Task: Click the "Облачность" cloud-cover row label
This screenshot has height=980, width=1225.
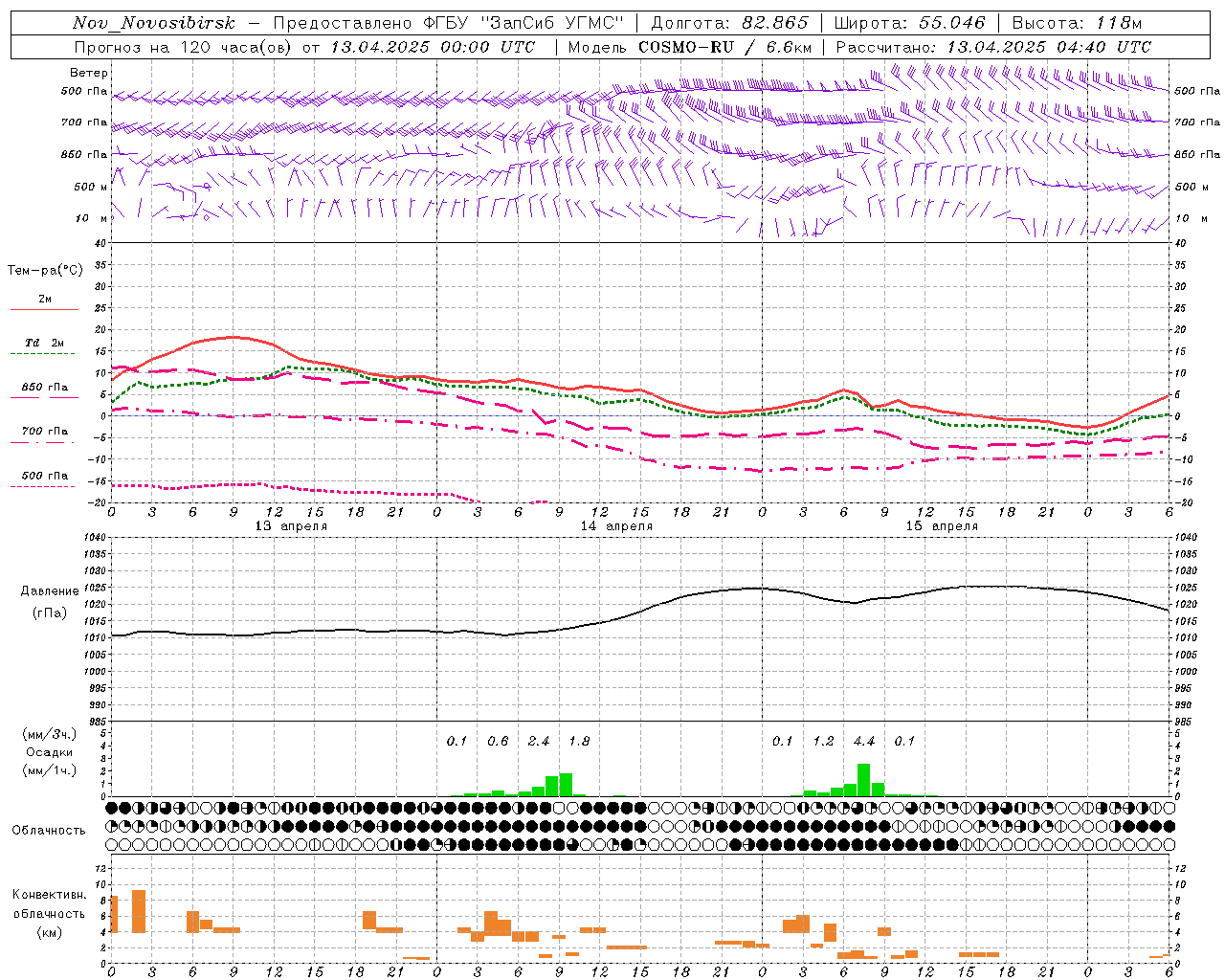Action: coord(49,831)
